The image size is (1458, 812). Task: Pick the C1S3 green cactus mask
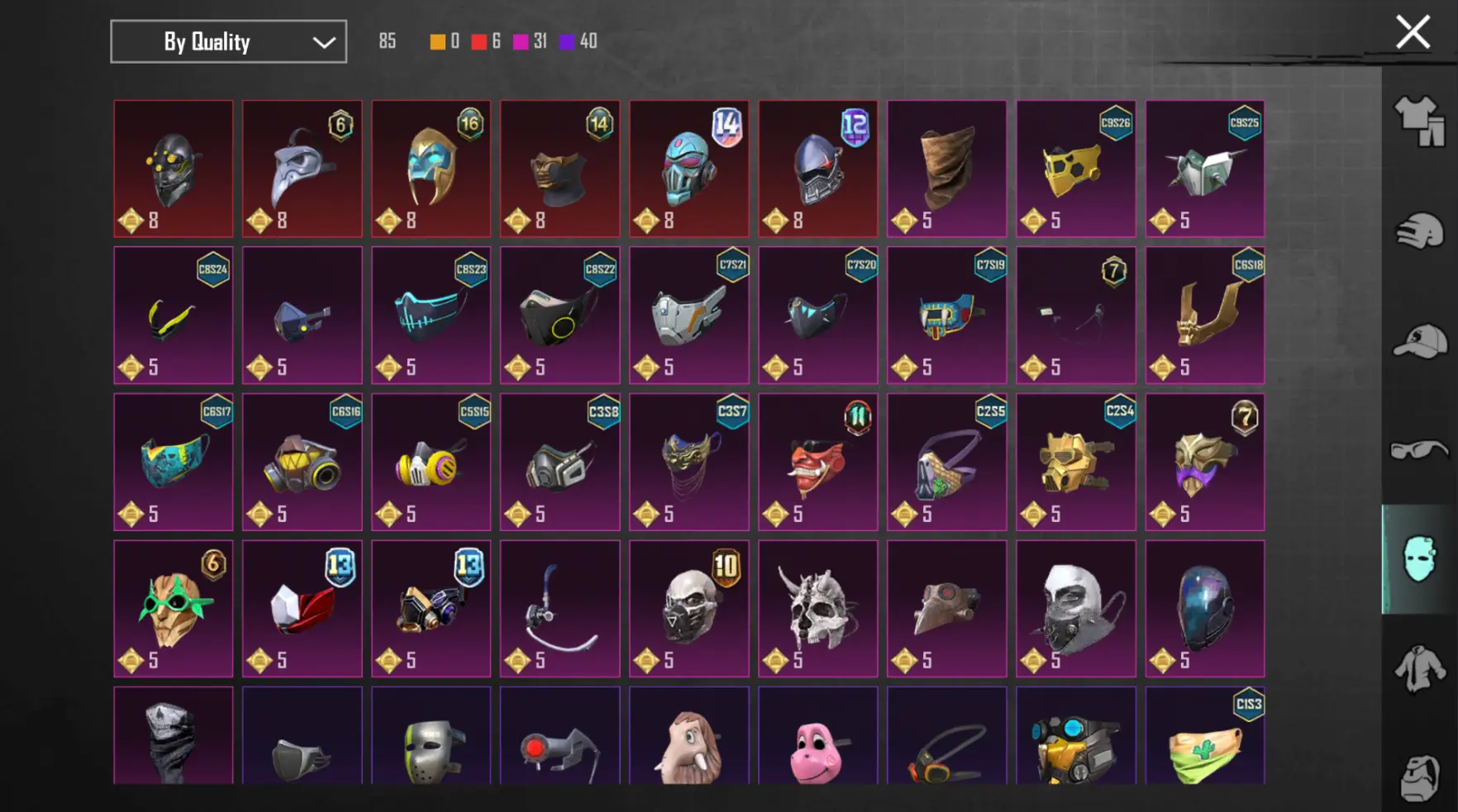(x=1204, y=735)
